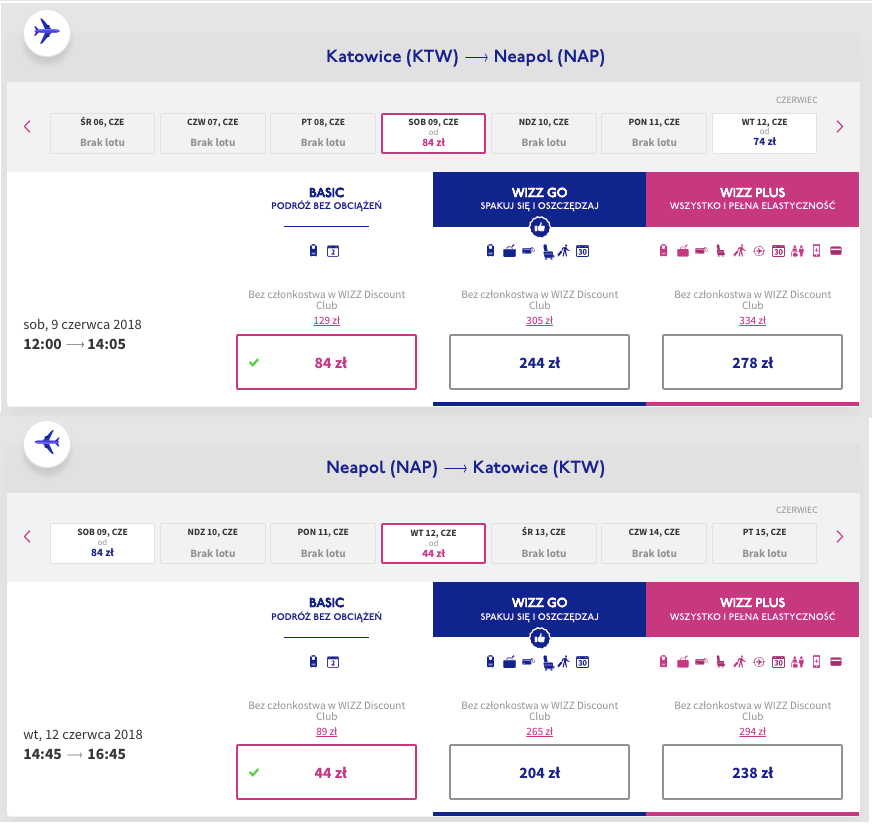
Task: Show earlier dates for Katowice–Neapol flight
Action: coord(27,127)
